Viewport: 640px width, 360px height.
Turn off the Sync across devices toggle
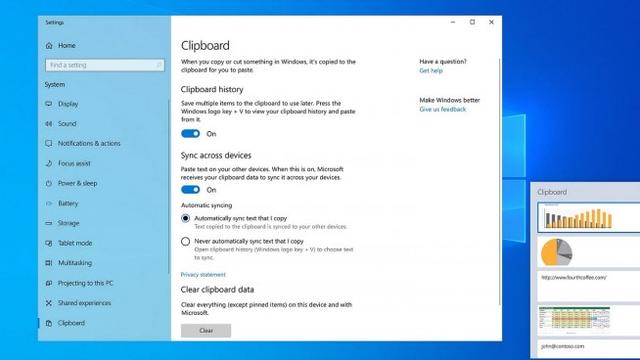191,189
